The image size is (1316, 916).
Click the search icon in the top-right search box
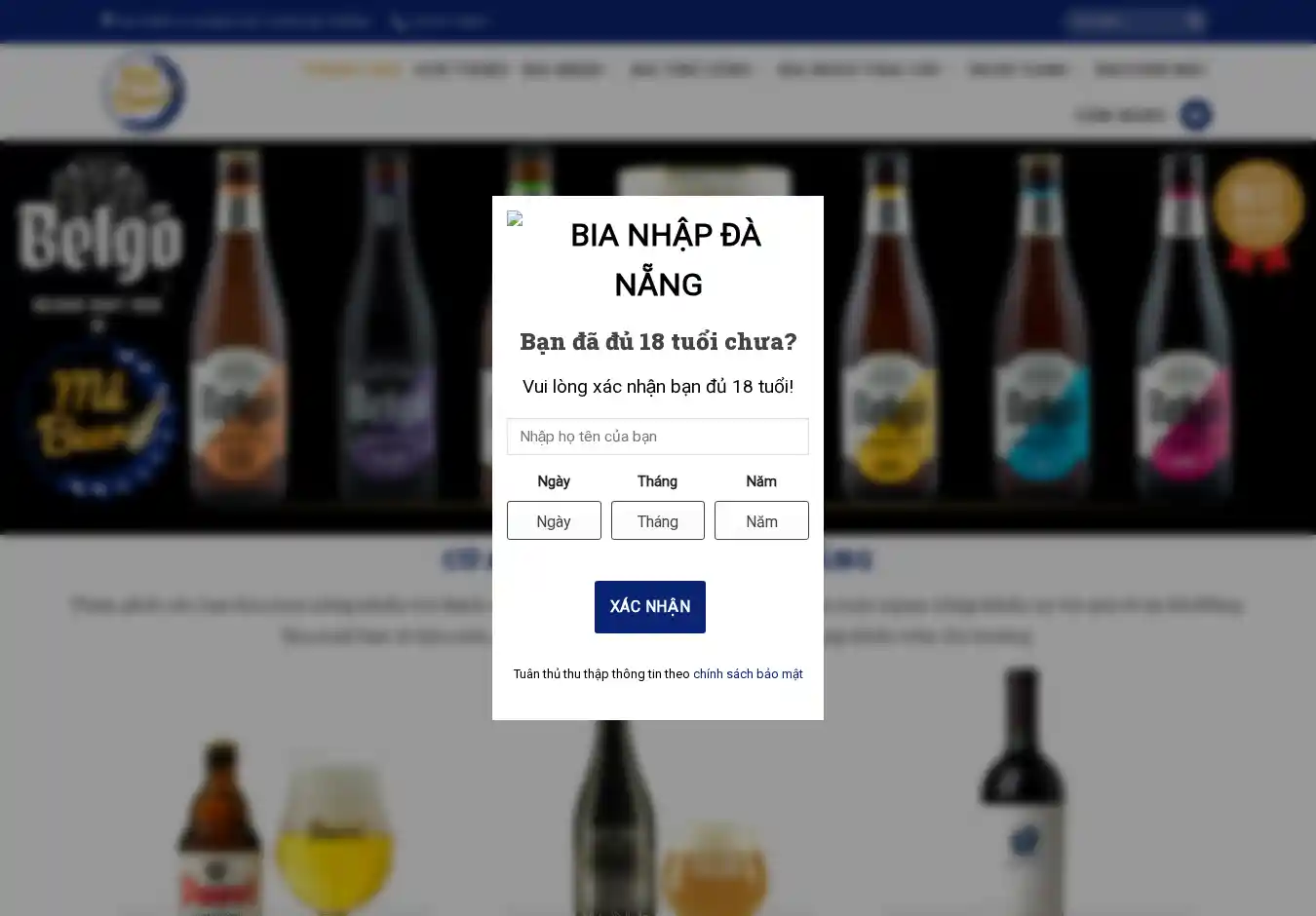(1195, 21)
